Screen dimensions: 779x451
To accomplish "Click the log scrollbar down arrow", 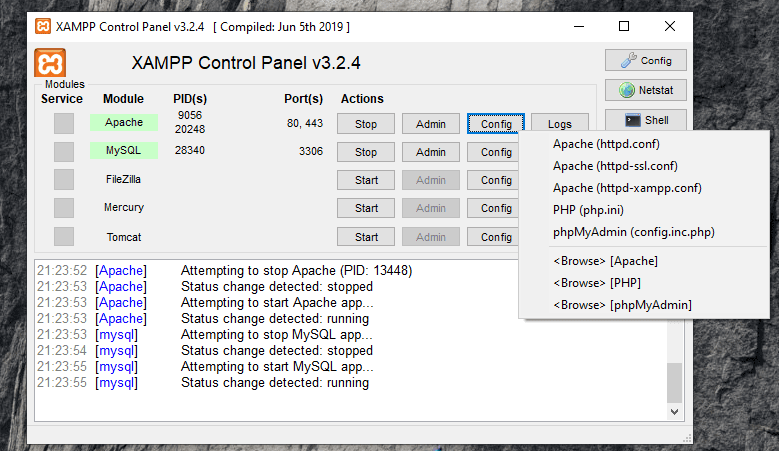I will tap(674, 411).
